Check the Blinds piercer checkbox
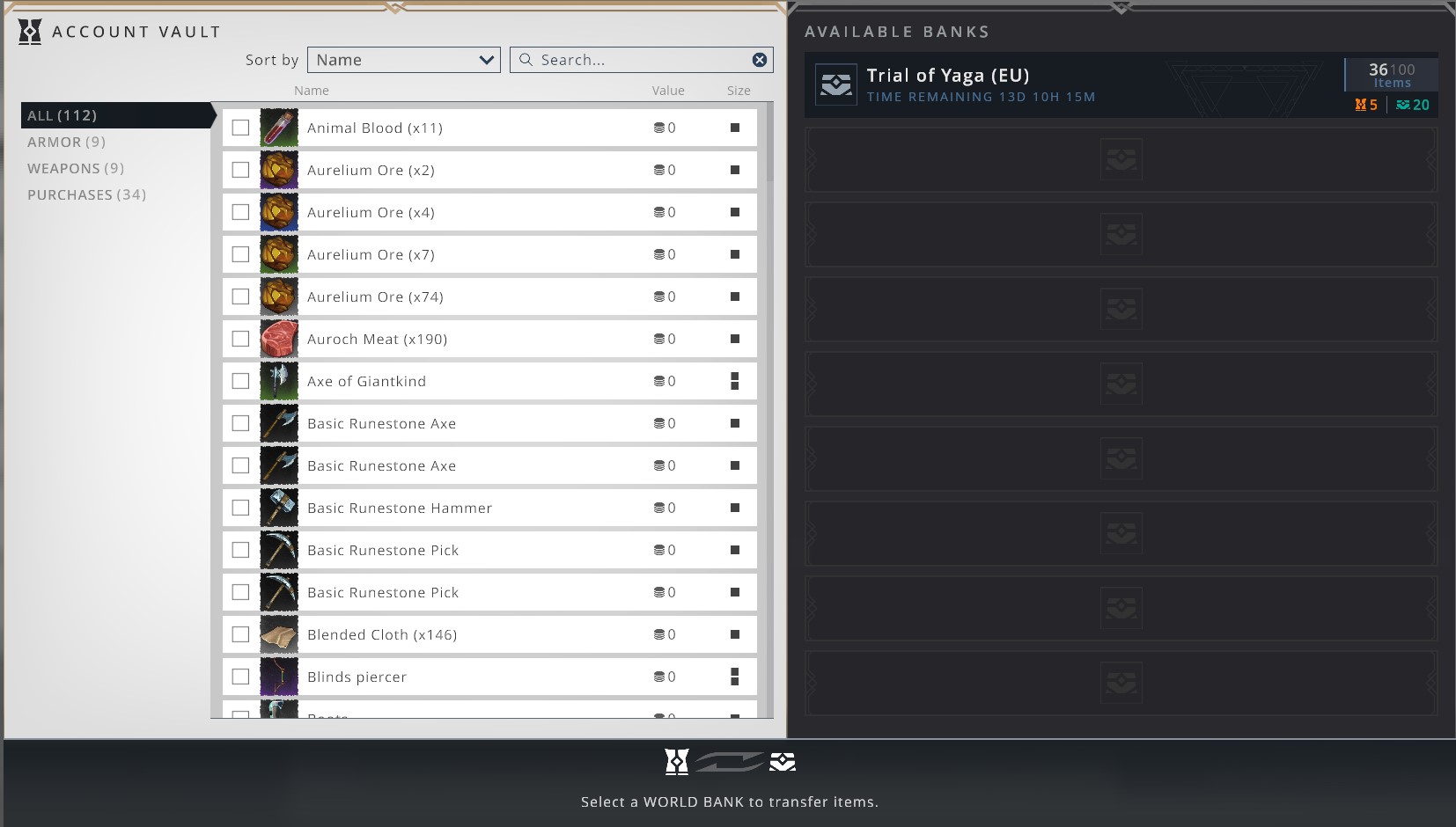1456x827 pixels. coord(240,677)
